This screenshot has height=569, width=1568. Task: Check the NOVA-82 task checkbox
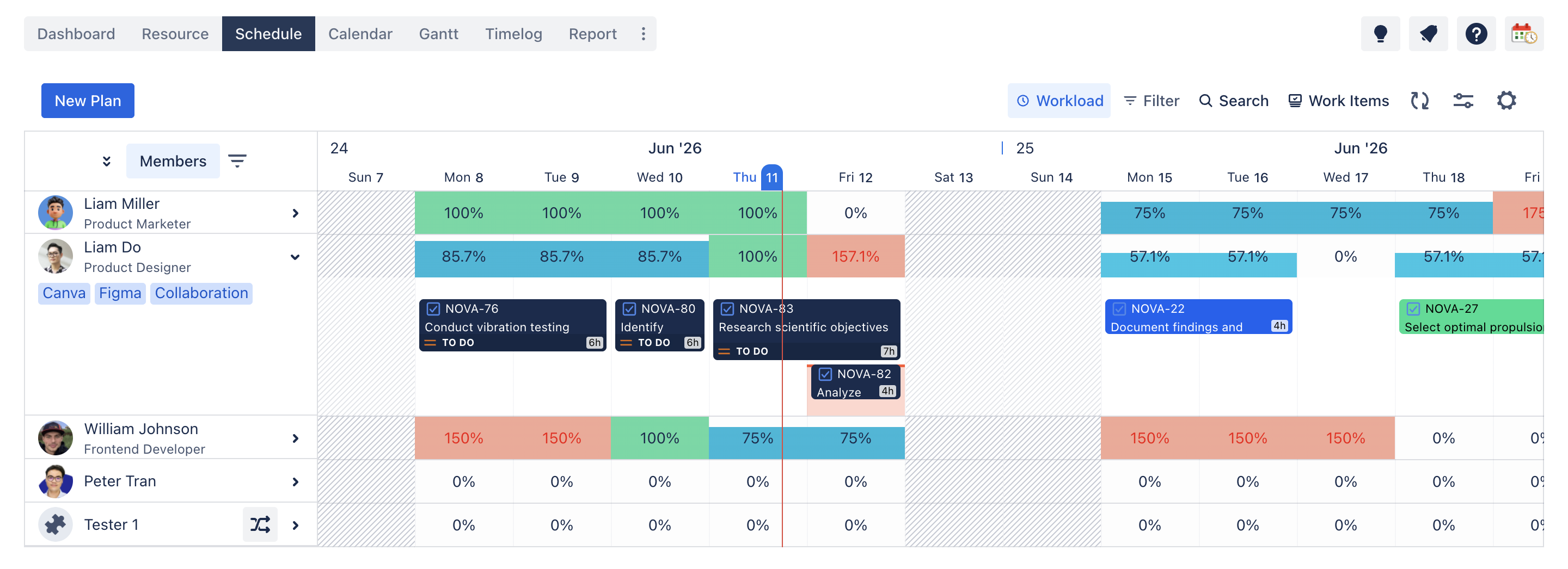pos(825,374)
